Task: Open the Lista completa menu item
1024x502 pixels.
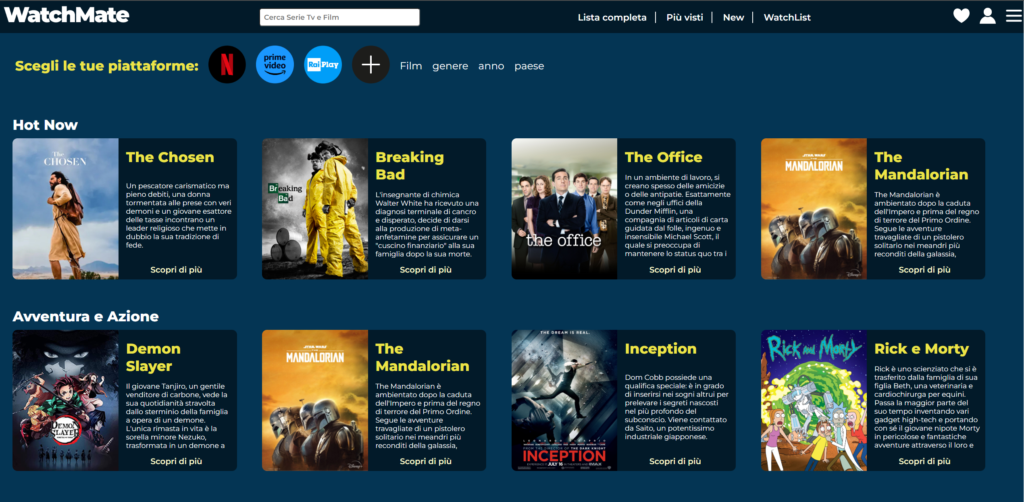Action: [612, 18]
